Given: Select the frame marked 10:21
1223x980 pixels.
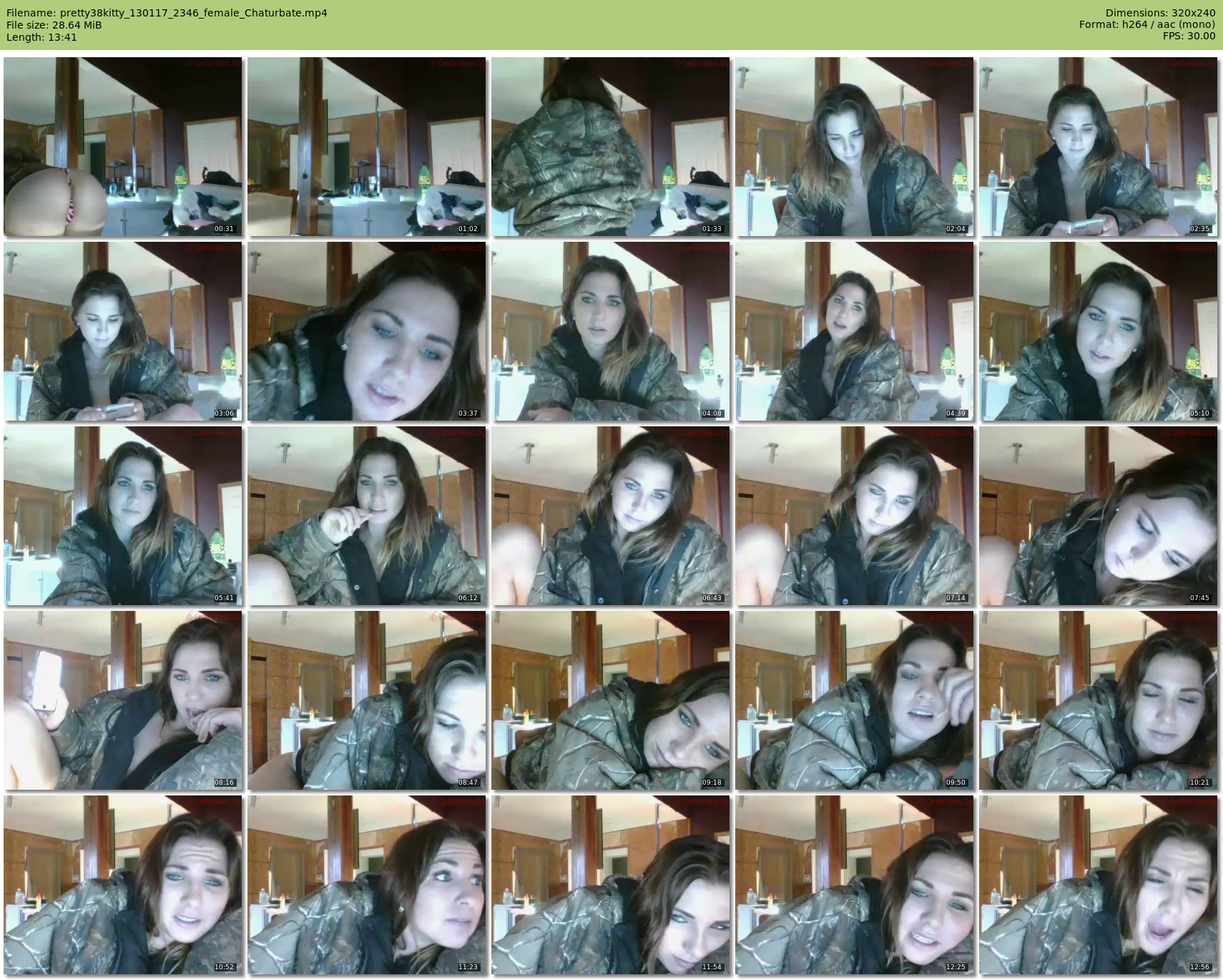Looking at the screenshot, I should 1099,700.
